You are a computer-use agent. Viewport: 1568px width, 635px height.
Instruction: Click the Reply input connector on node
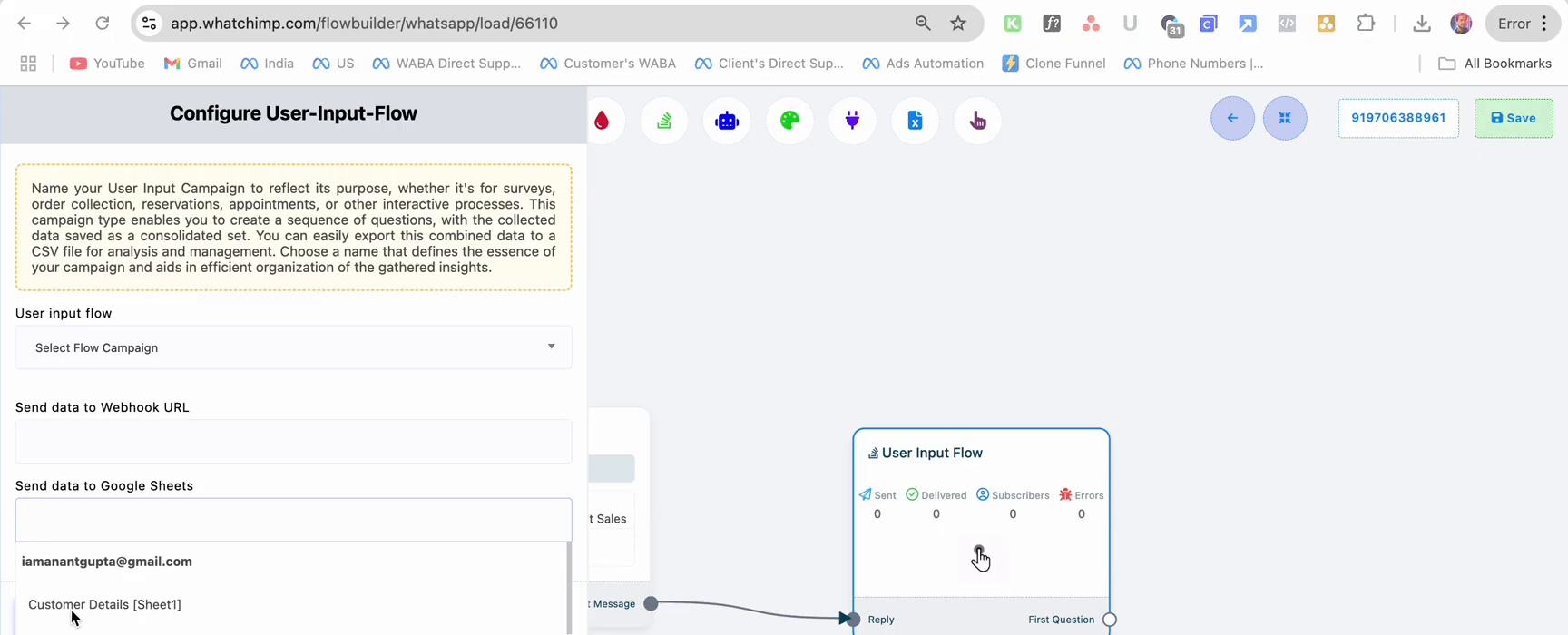852,620
